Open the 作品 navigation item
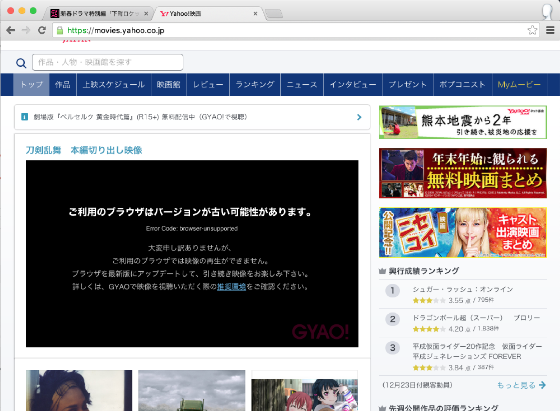This screenshot has width=560, height=411. (63, 85)
